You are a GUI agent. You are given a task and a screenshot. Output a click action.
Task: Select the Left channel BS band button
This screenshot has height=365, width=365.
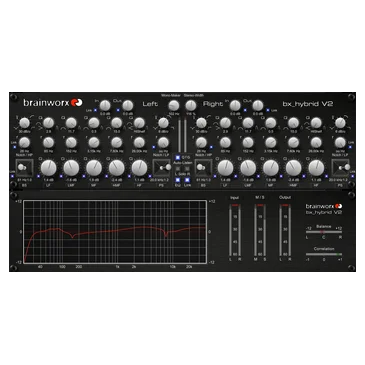point(24,185)
